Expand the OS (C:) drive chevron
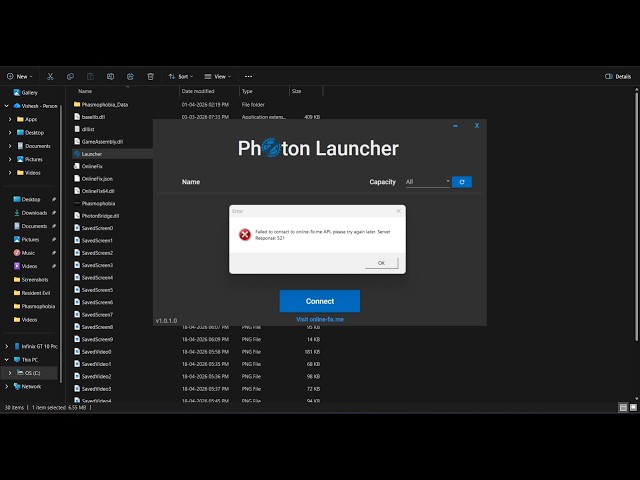 click(10, 373)
